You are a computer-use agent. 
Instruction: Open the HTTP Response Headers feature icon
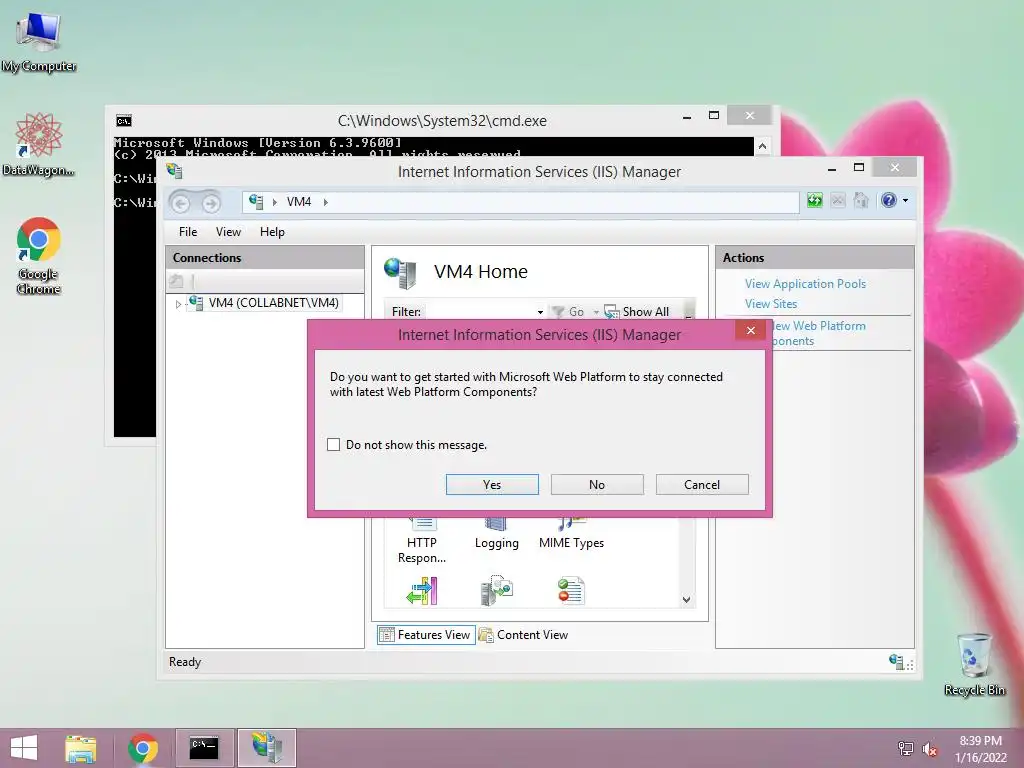[x=422, y=542]
